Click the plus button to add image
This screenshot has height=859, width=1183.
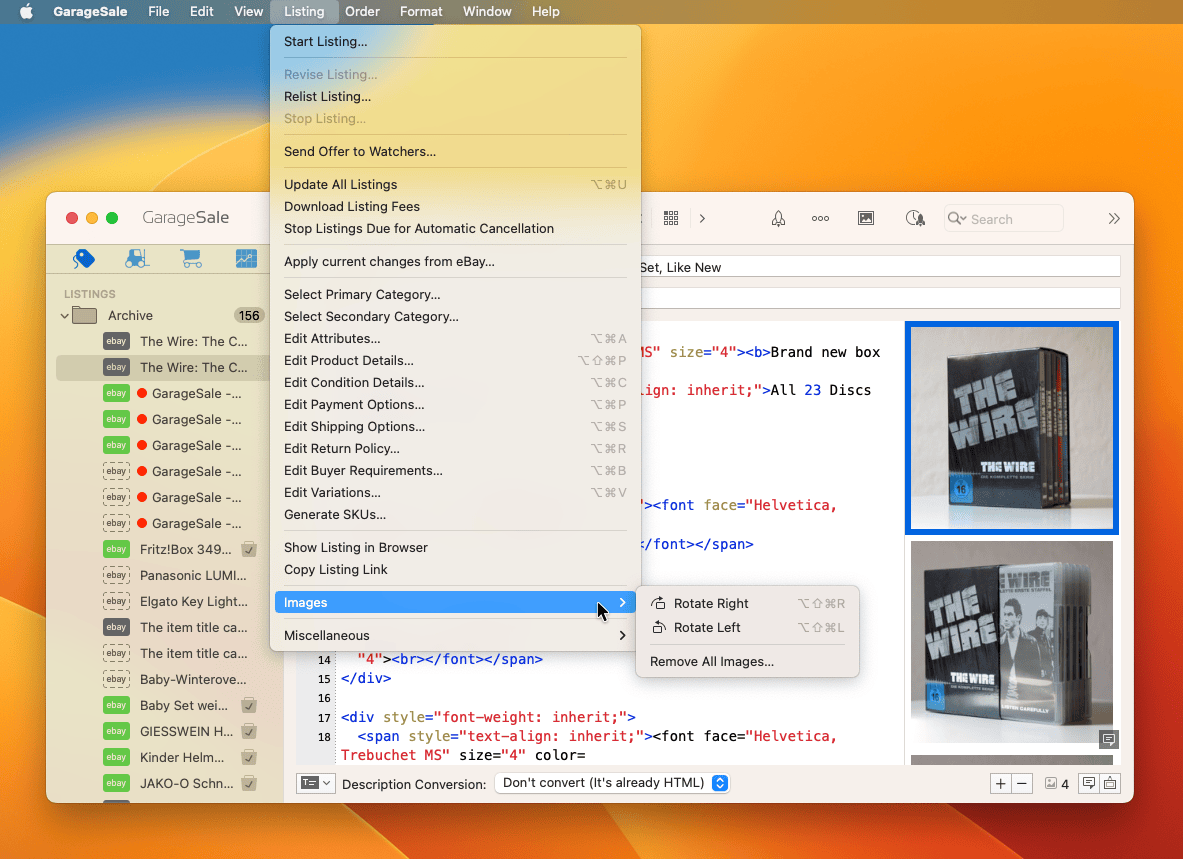[x=1000, y=784]
